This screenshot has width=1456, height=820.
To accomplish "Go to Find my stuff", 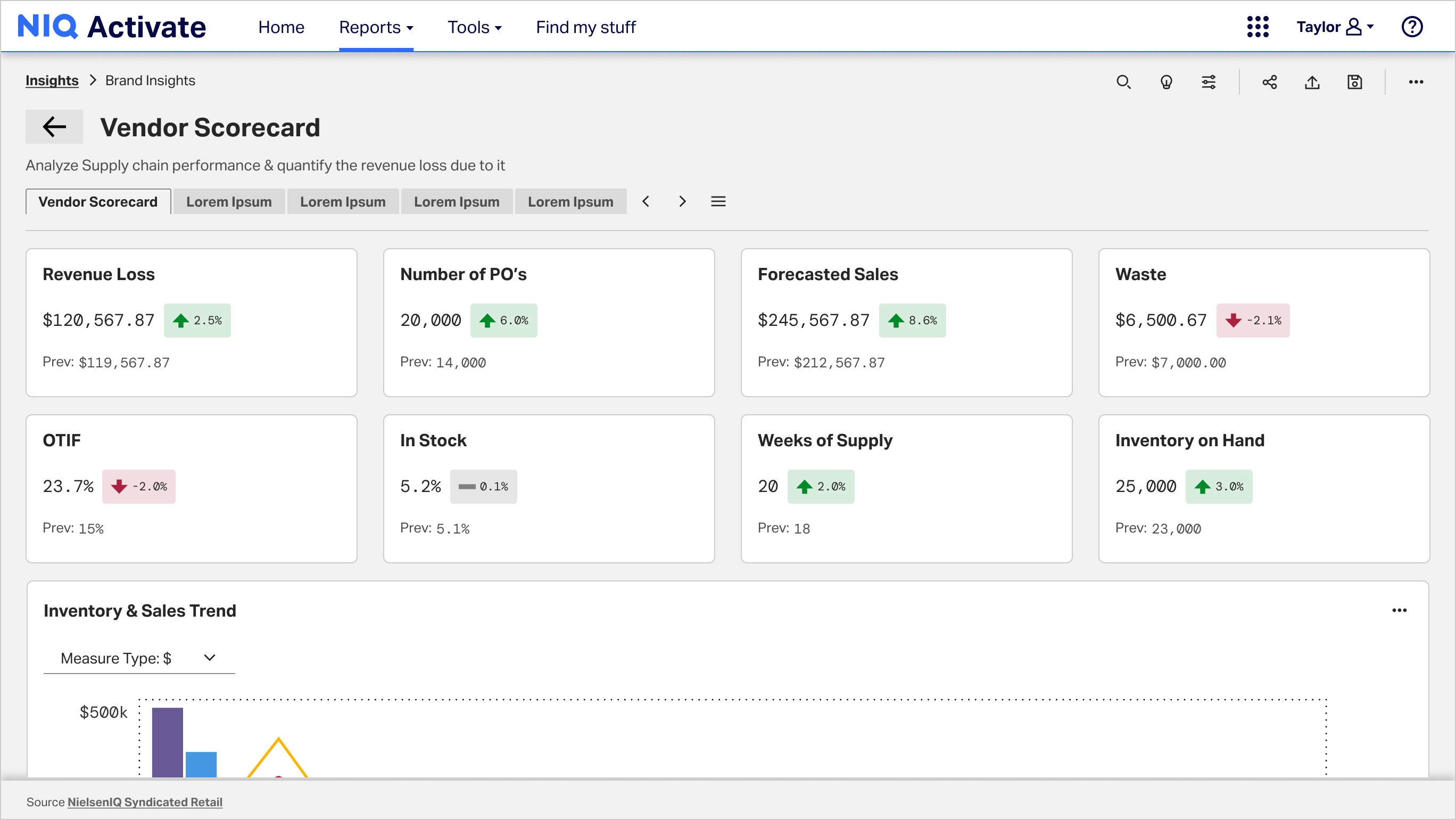I will (585, 27).
